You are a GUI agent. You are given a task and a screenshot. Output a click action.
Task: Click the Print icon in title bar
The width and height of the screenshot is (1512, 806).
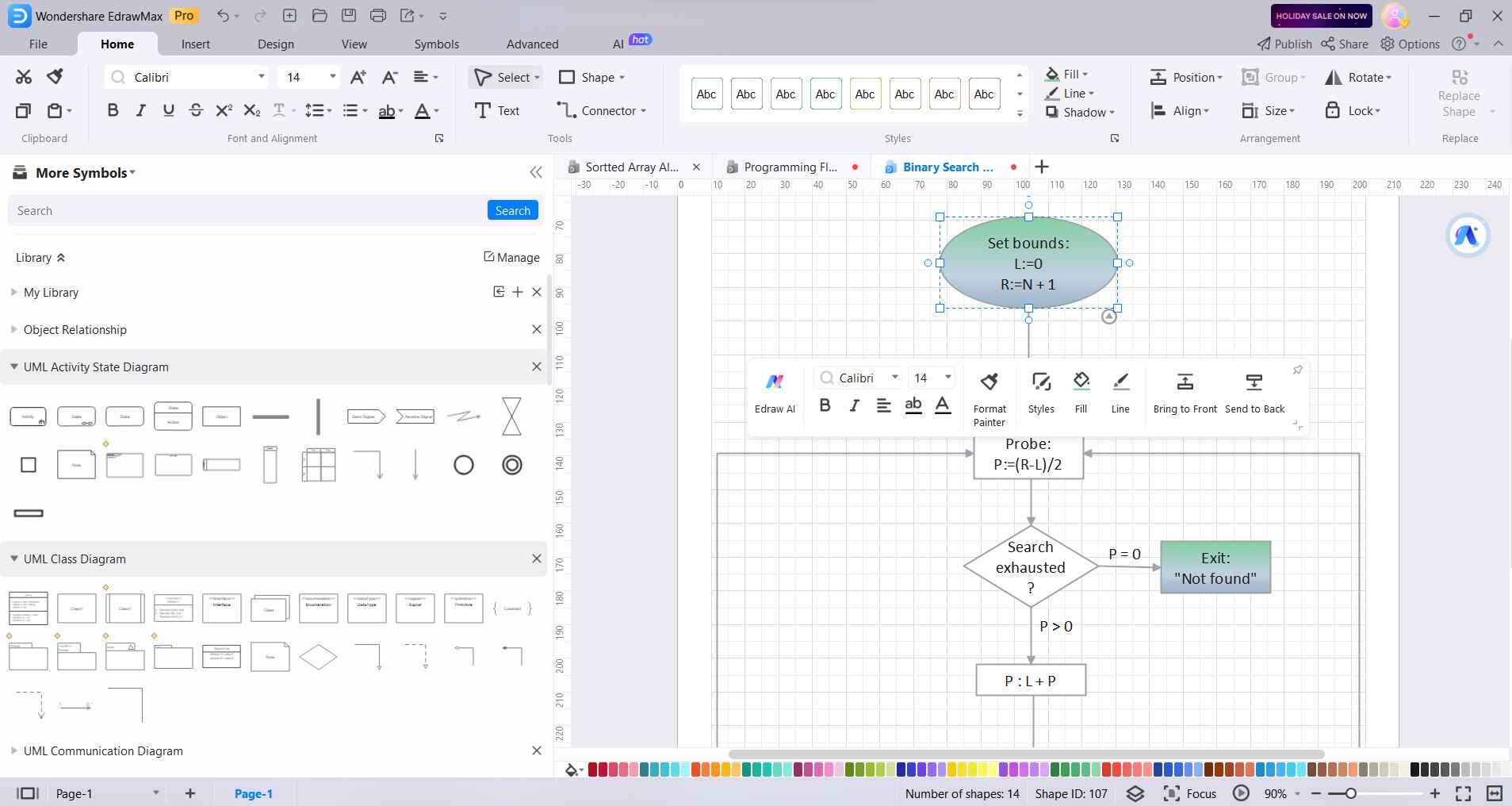378,16
